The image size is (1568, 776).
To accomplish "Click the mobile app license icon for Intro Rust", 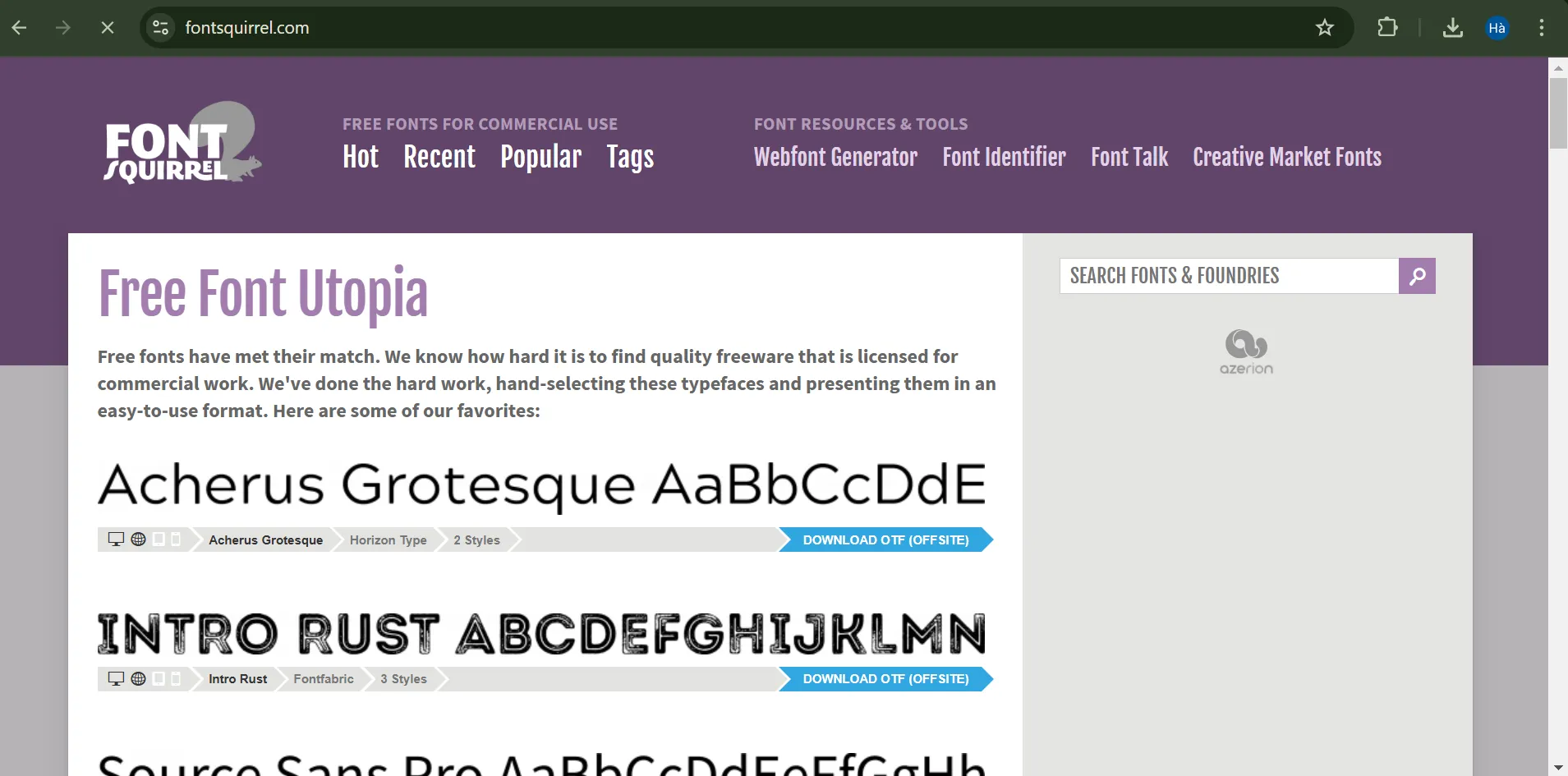I will coord(177,678).
